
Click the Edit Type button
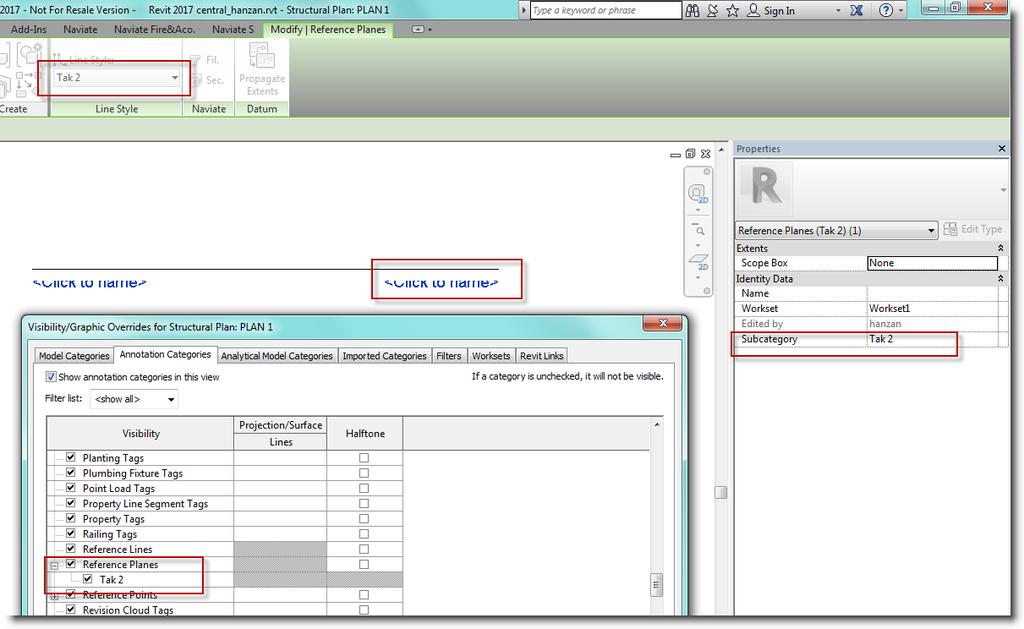[973, 229]
